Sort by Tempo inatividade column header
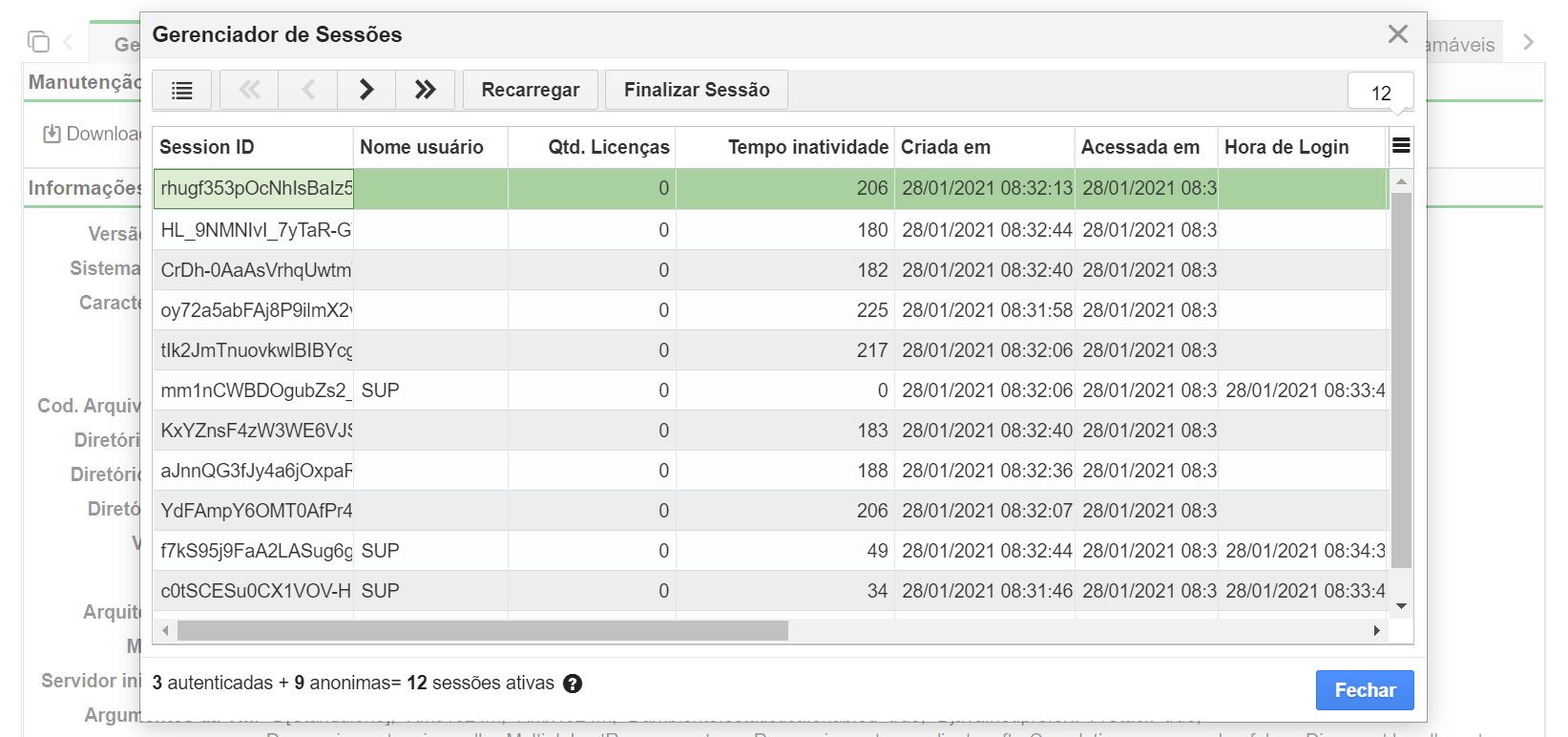Screen dimensions: 1568x737 pos(785,147)
